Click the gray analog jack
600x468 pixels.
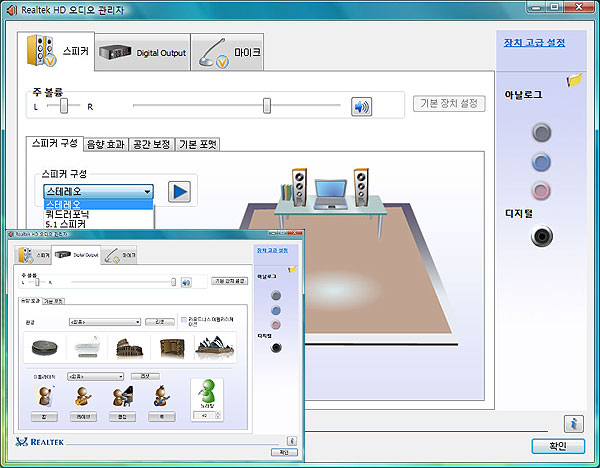(x=541, y=132)
